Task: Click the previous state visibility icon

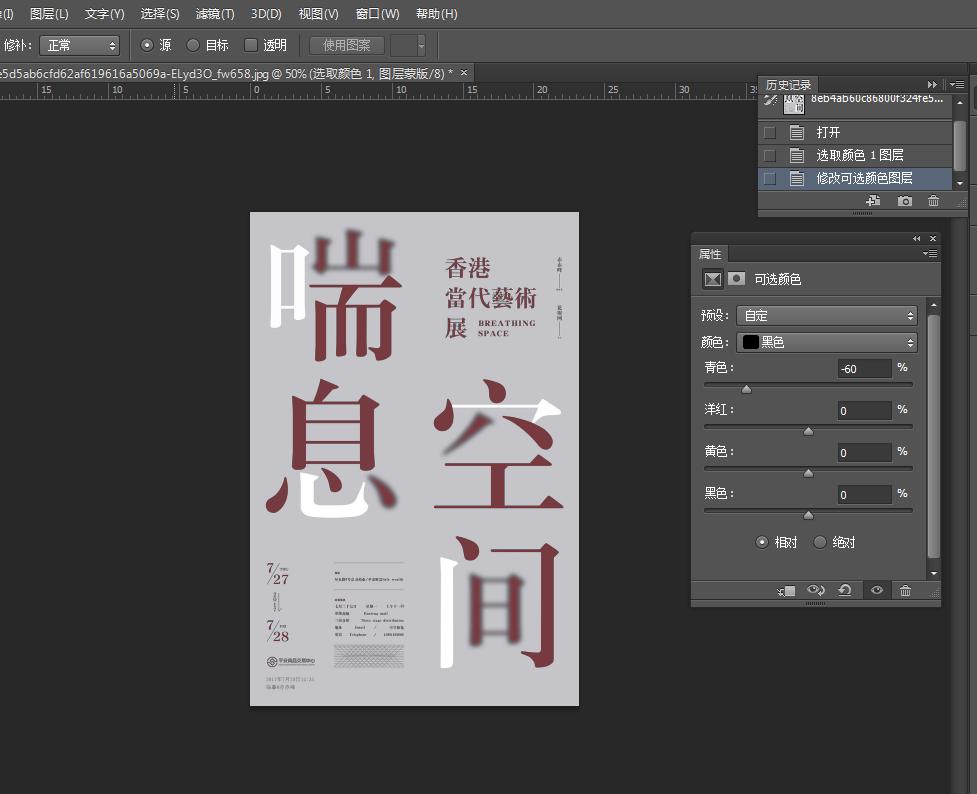Action: (x=815, y=590)
